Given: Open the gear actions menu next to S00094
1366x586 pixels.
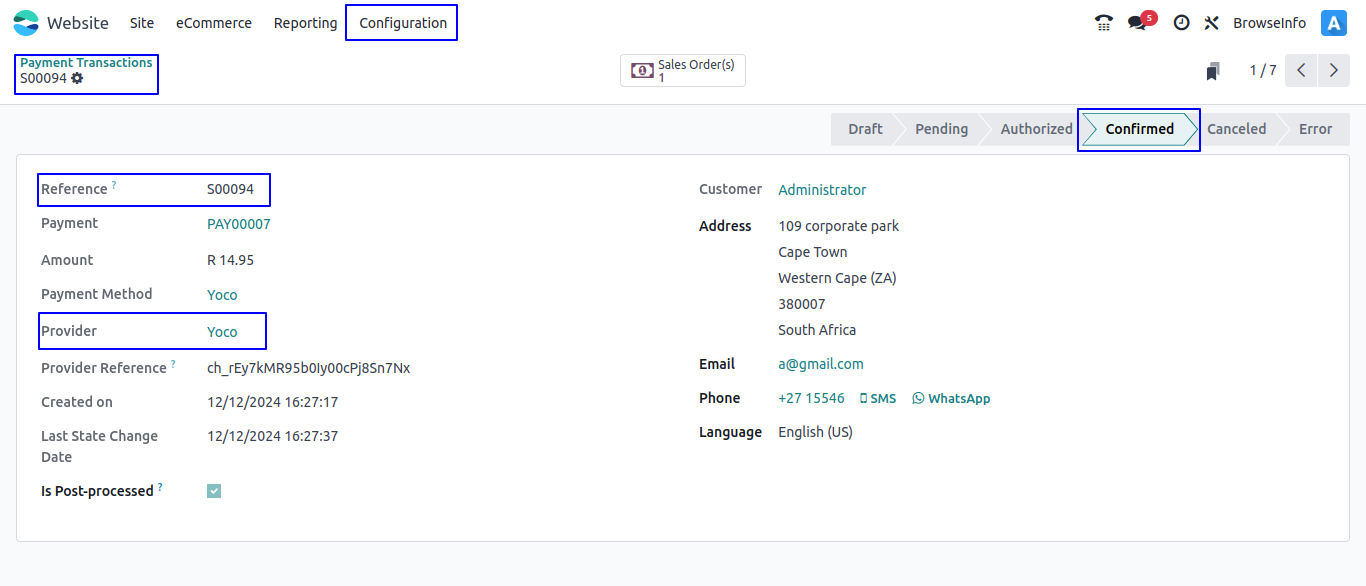Looking at the screenshot, I should (x=77, y=78).
